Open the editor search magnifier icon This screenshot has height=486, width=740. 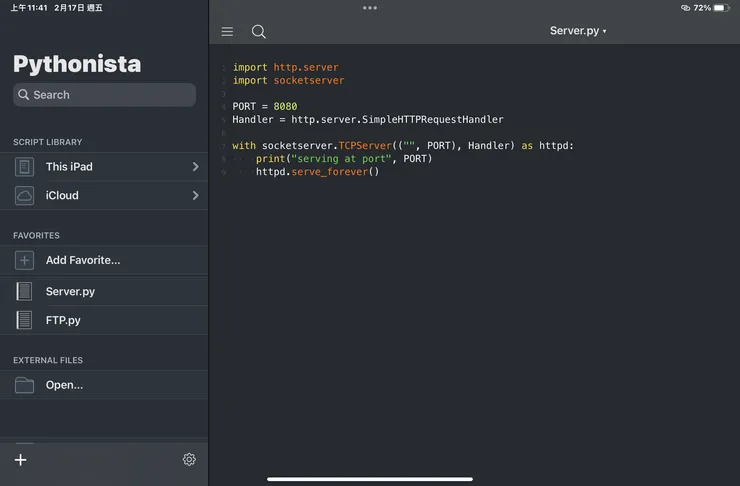pyautogui.click(x=259, y=31)
